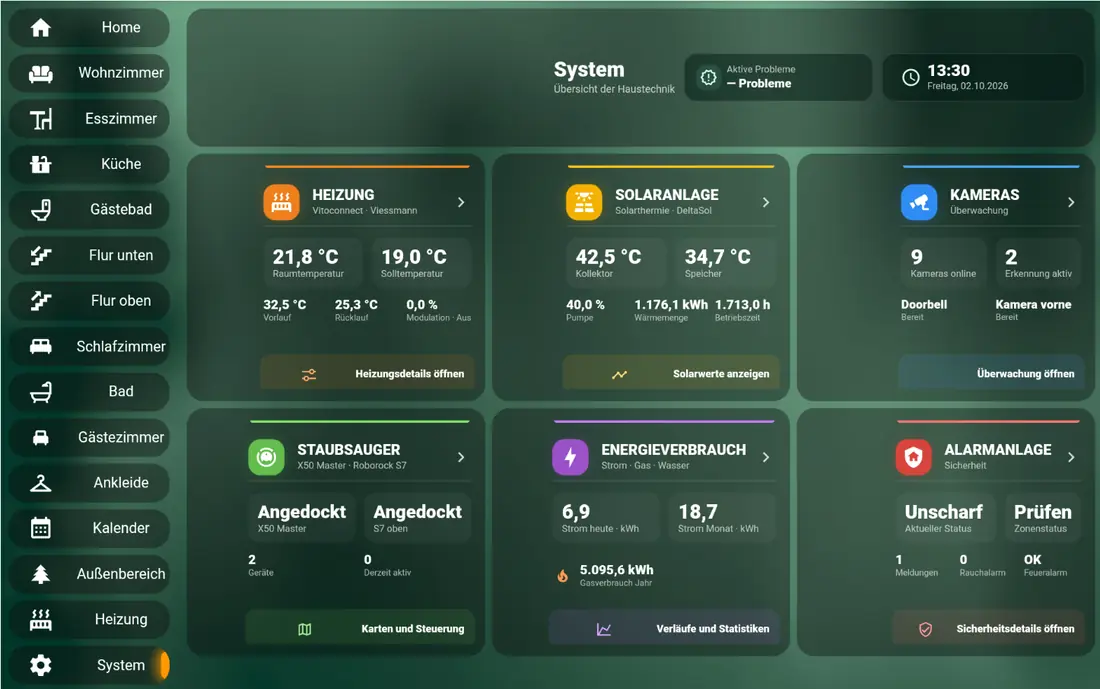The image size is (1100, 689).
Task: Click Sicherheitsdetails öffnen button
Action: 988,628
